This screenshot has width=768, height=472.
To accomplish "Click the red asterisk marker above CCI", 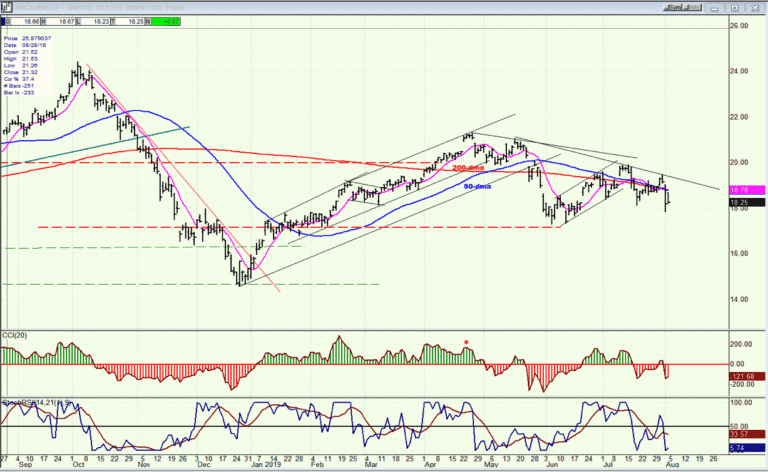I will coord(466,342).
